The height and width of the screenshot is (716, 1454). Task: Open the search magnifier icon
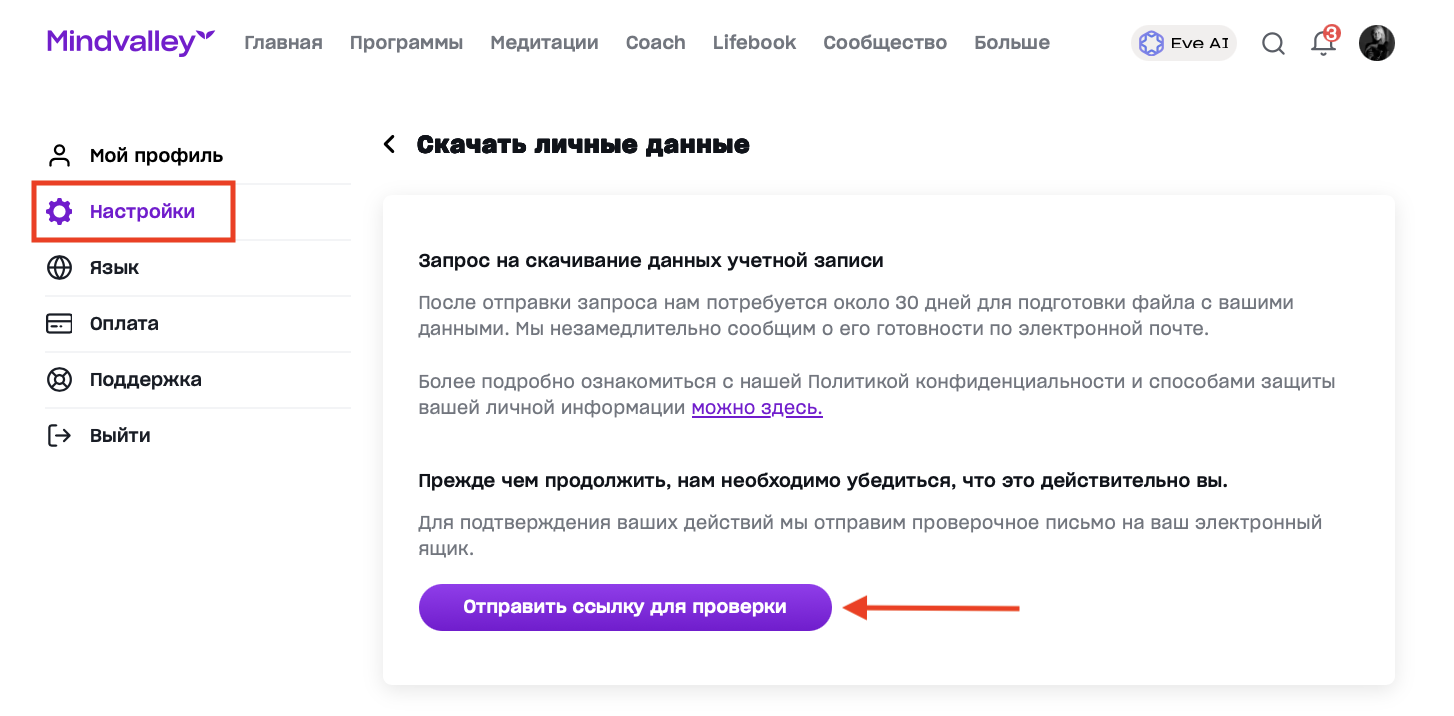(x=1273, y=43)
